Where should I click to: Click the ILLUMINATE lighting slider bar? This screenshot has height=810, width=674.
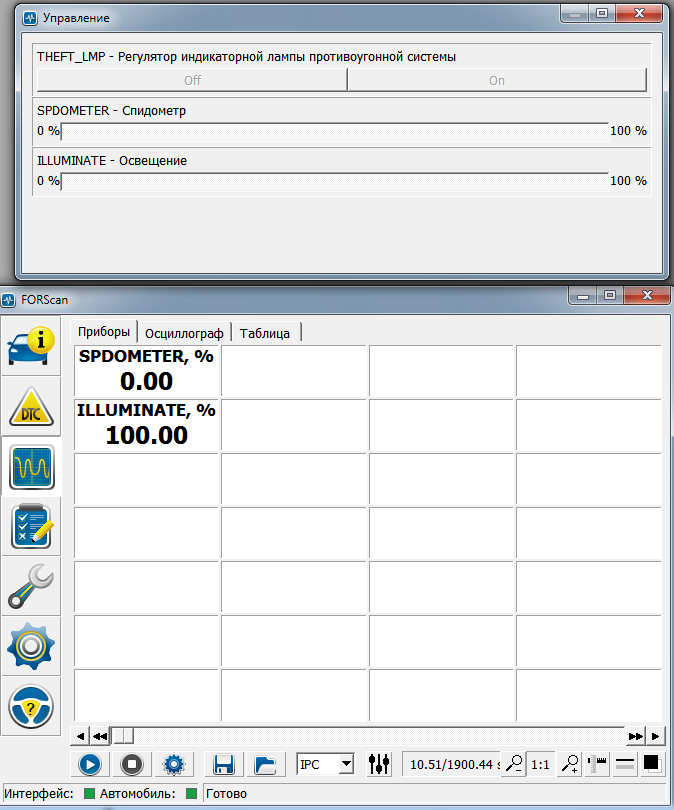pyautogui.click(x=334, y=181)
